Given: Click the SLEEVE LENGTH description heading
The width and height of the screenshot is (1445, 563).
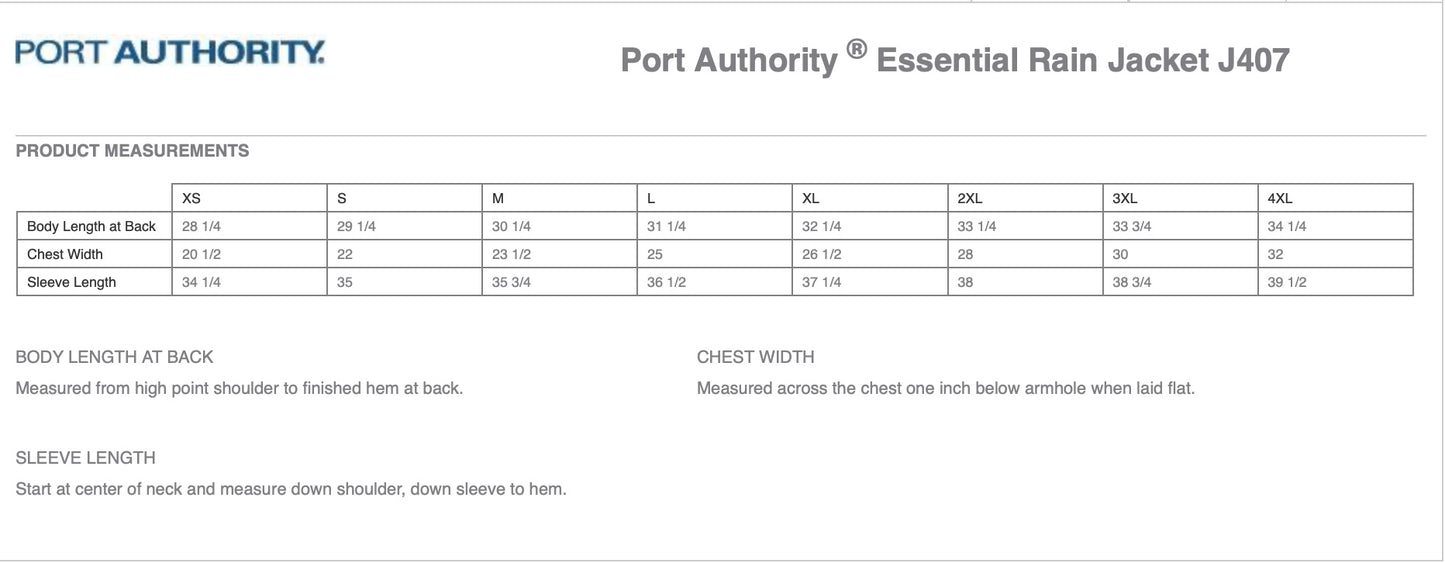Looking at the screenshot, I should [85, 458].
